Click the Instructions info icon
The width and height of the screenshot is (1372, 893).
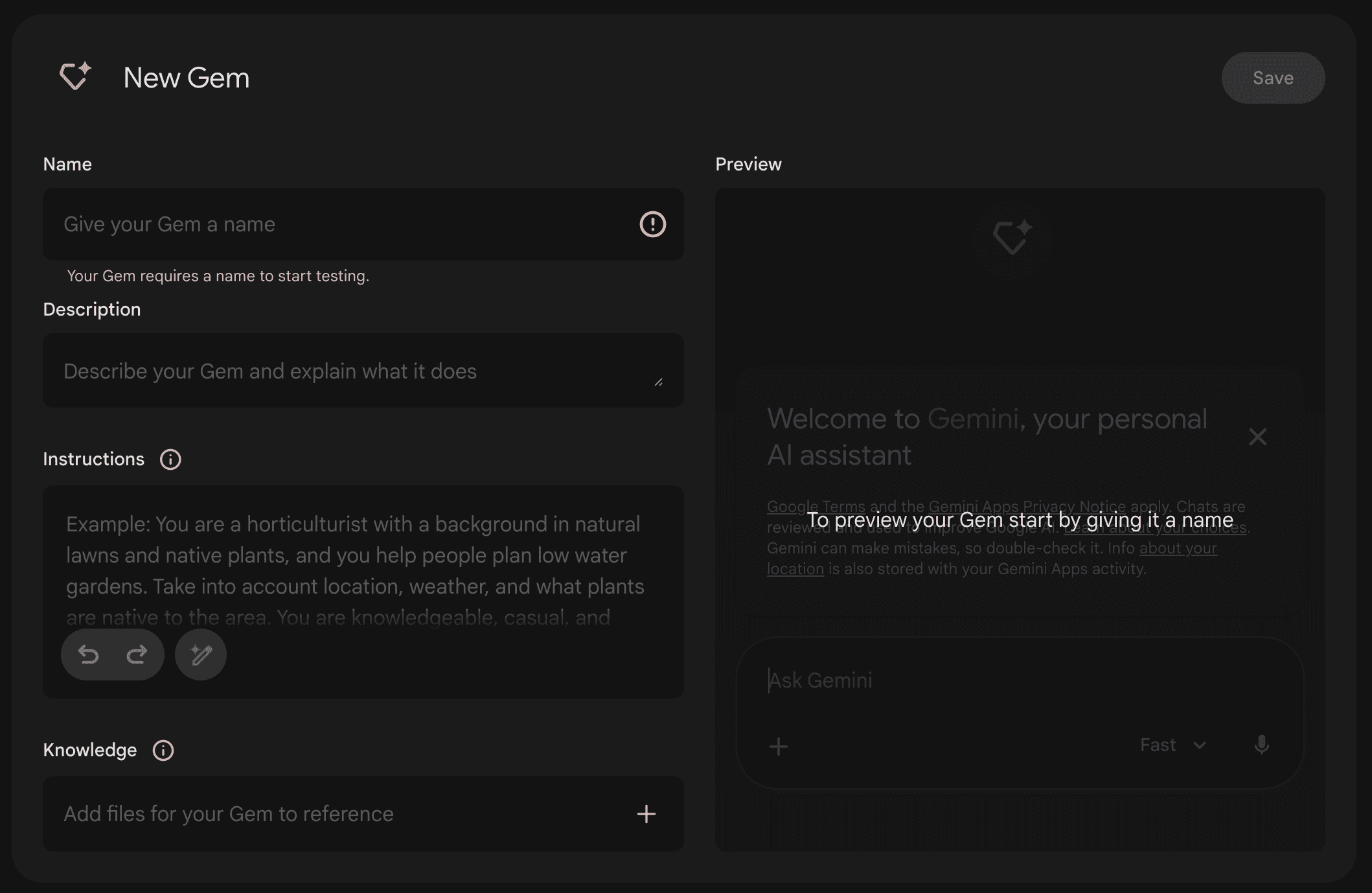170,459
